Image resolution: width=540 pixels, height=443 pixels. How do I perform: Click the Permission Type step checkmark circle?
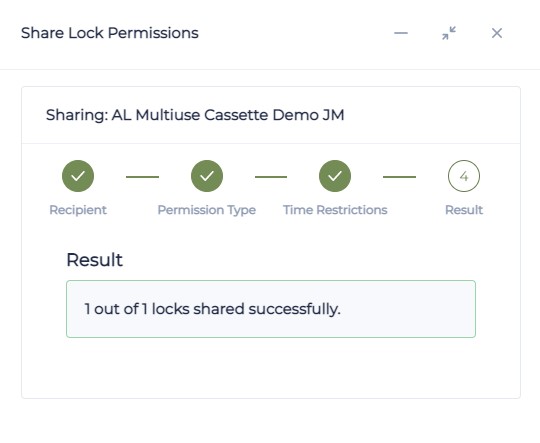(x=207, y=176)
